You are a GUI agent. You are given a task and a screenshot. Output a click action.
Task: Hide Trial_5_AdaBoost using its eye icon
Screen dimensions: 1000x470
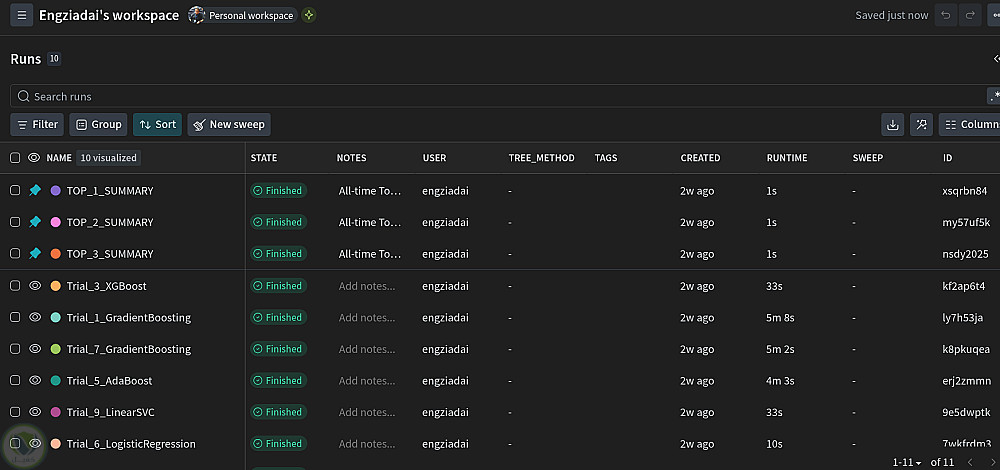35,381
